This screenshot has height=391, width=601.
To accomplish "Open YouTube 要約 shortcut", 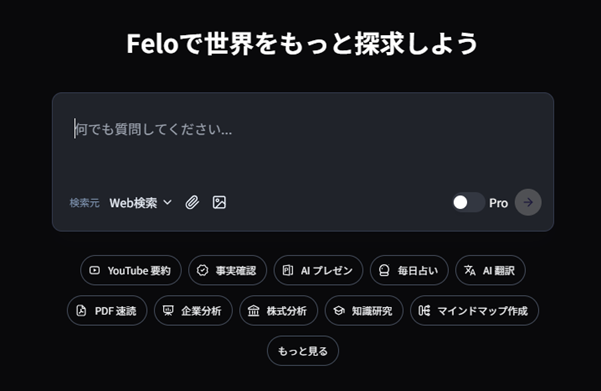I will (131, 271).
